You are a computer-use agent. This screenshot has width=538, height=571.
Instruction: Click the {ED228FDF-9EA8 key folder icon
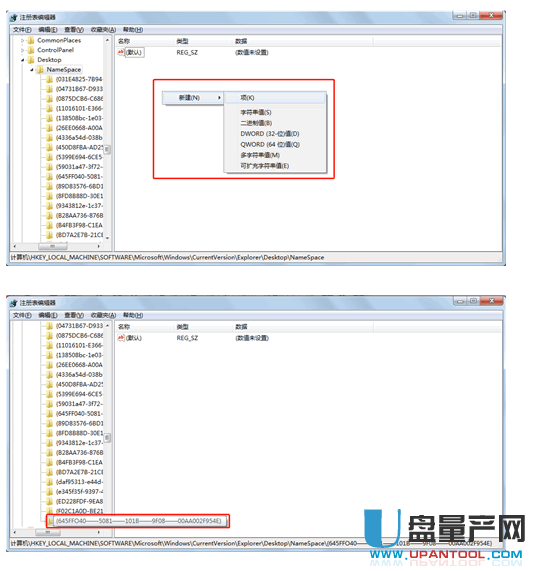click(50, 501)
